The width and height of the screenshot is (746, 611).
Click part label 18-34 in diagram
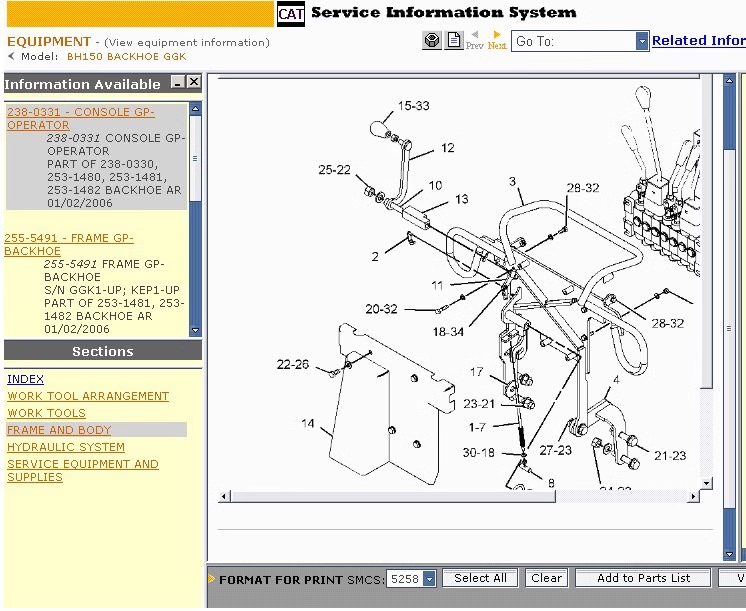pos(448,332)
